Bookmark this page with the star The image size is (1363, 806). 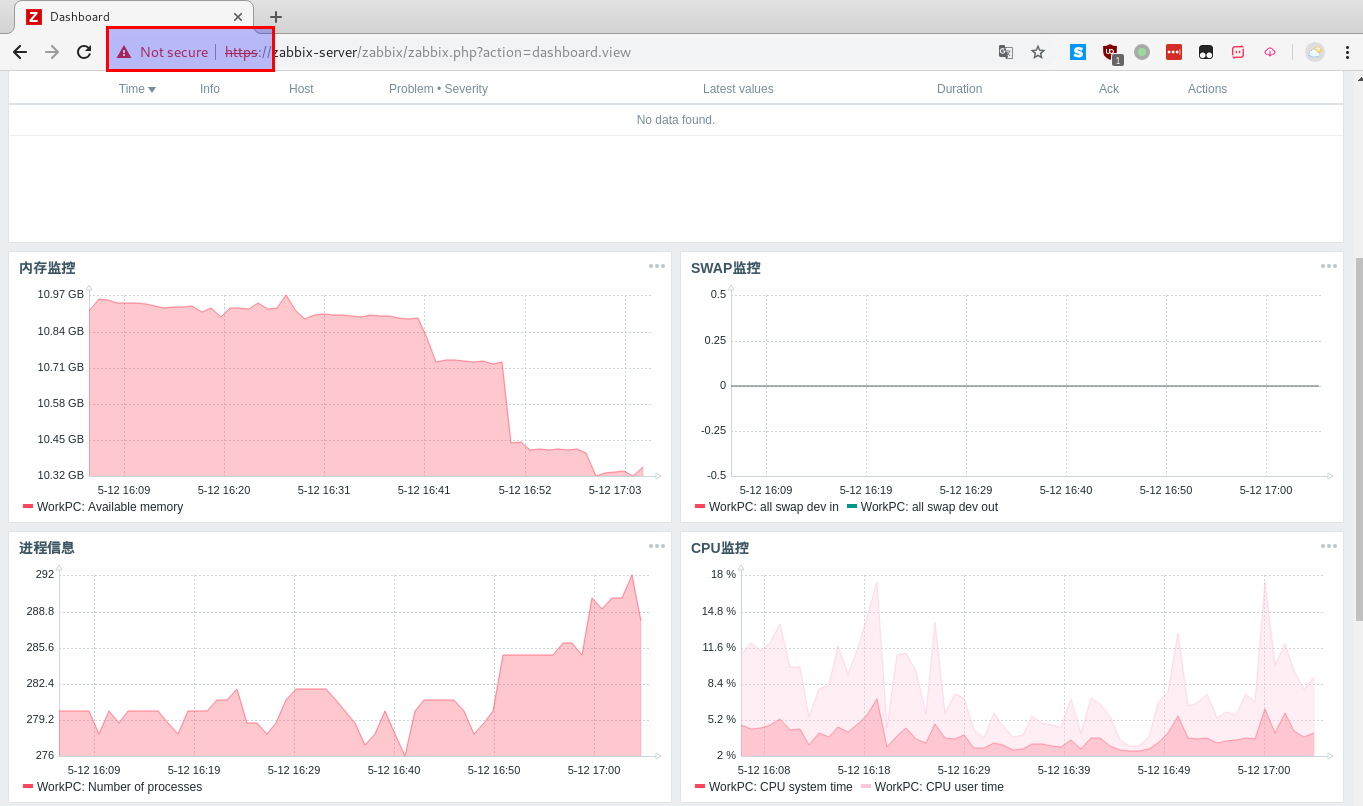[x=1038, y=52]
